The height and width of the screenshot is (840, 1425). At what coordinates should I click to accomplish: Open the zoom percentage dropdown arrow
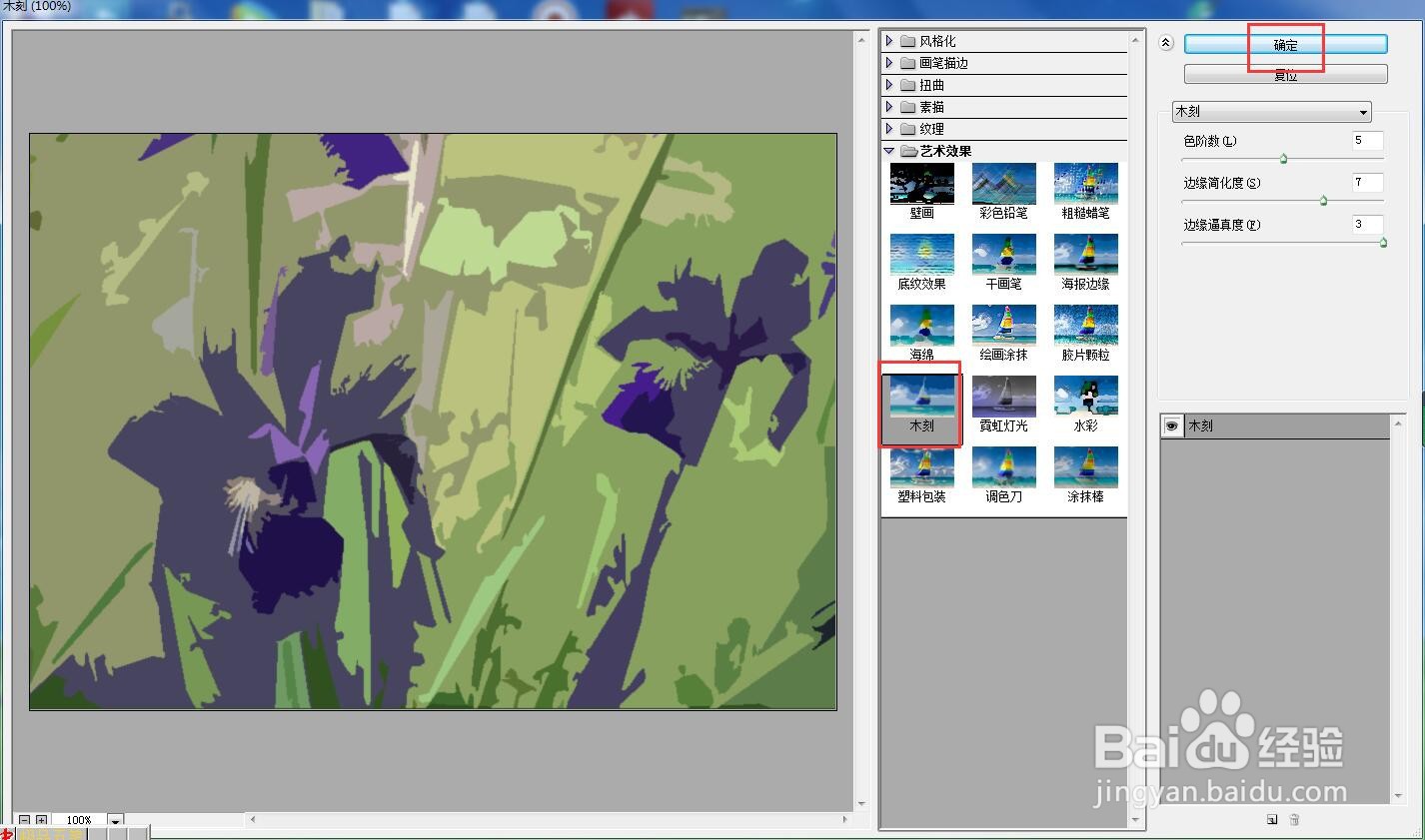(x=116, y=821)
